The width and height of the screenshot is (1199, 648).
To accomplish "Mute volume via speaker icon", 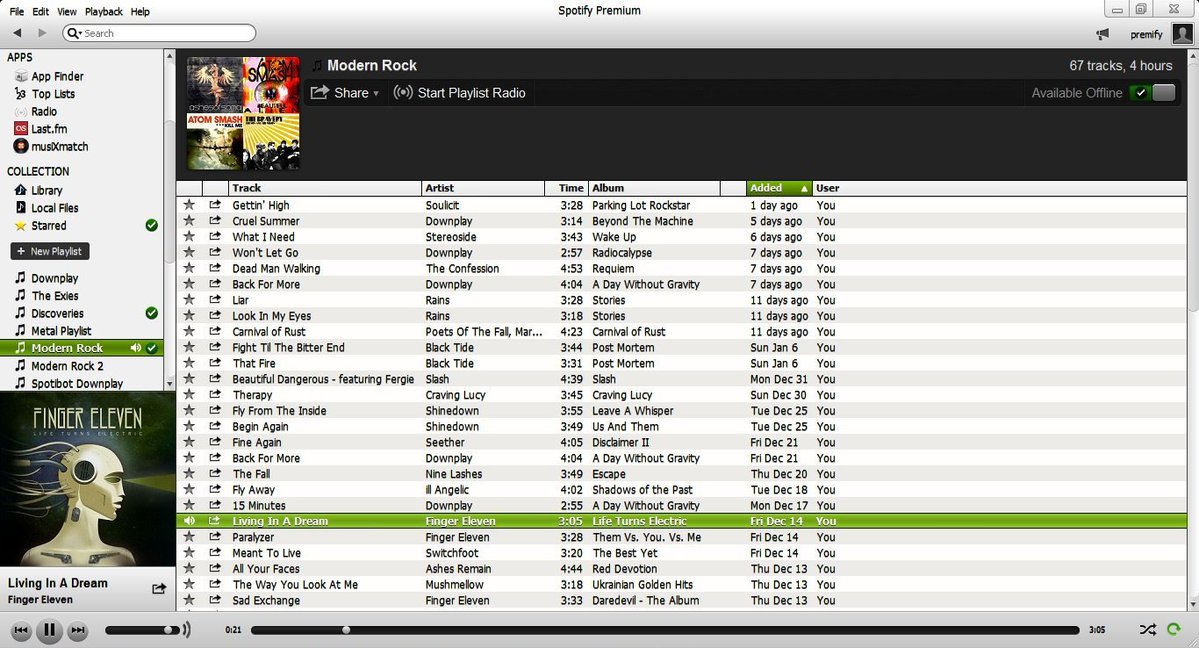I will point(186,630).
